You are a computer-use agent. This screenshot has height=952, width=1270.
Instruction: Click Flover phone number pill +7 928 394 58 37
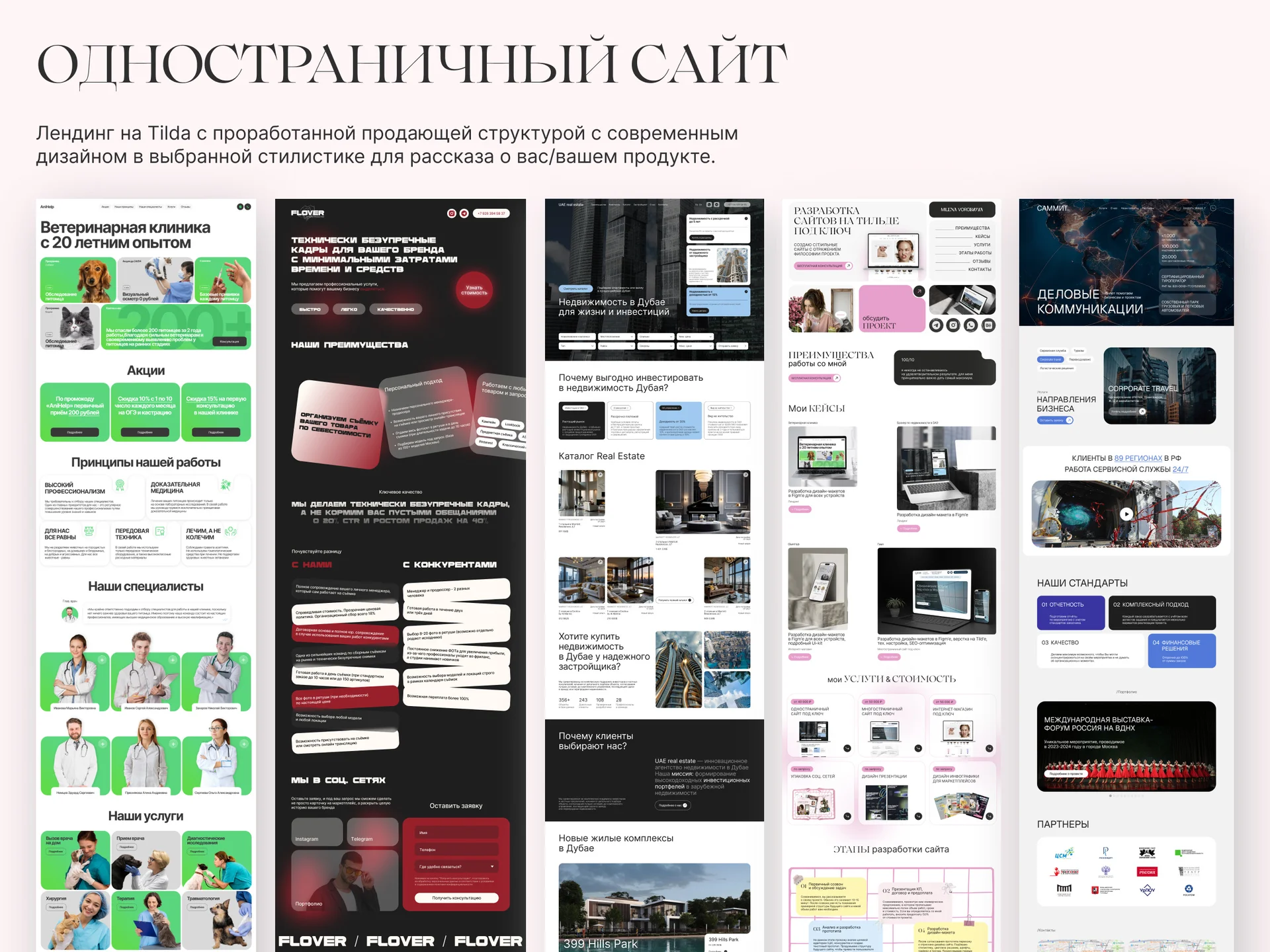pyautogui.click(x=491, y=214)
